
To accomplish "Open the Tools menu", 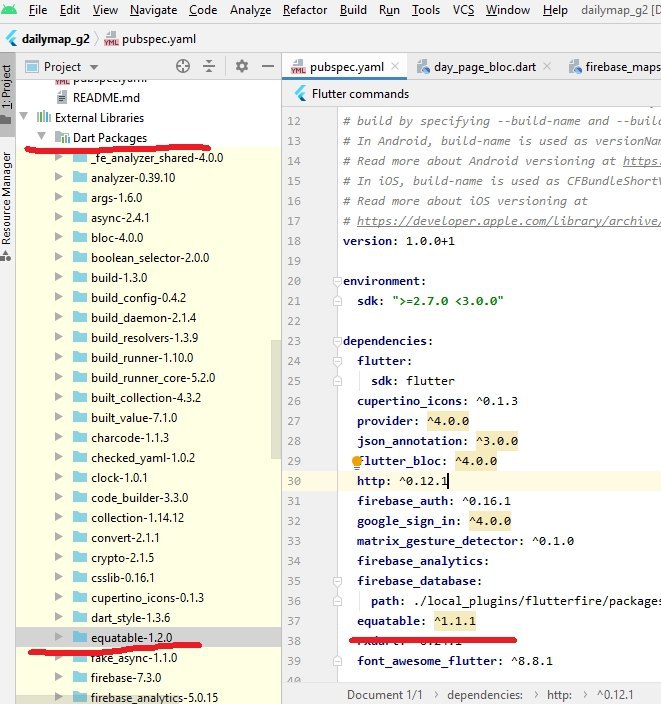I will 426,9.
